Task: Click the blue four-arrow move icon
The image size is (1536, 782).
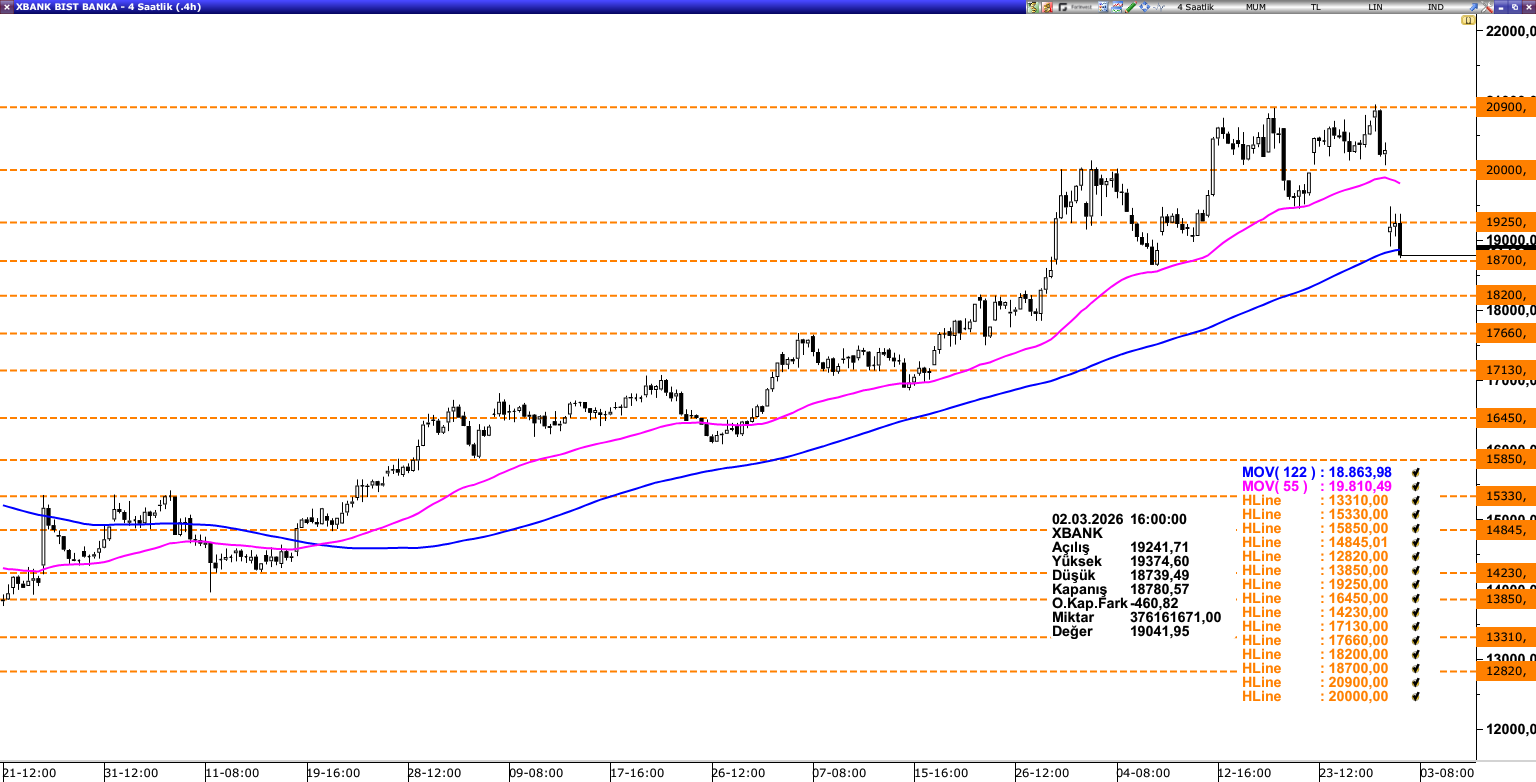Action: (1144, 7)
